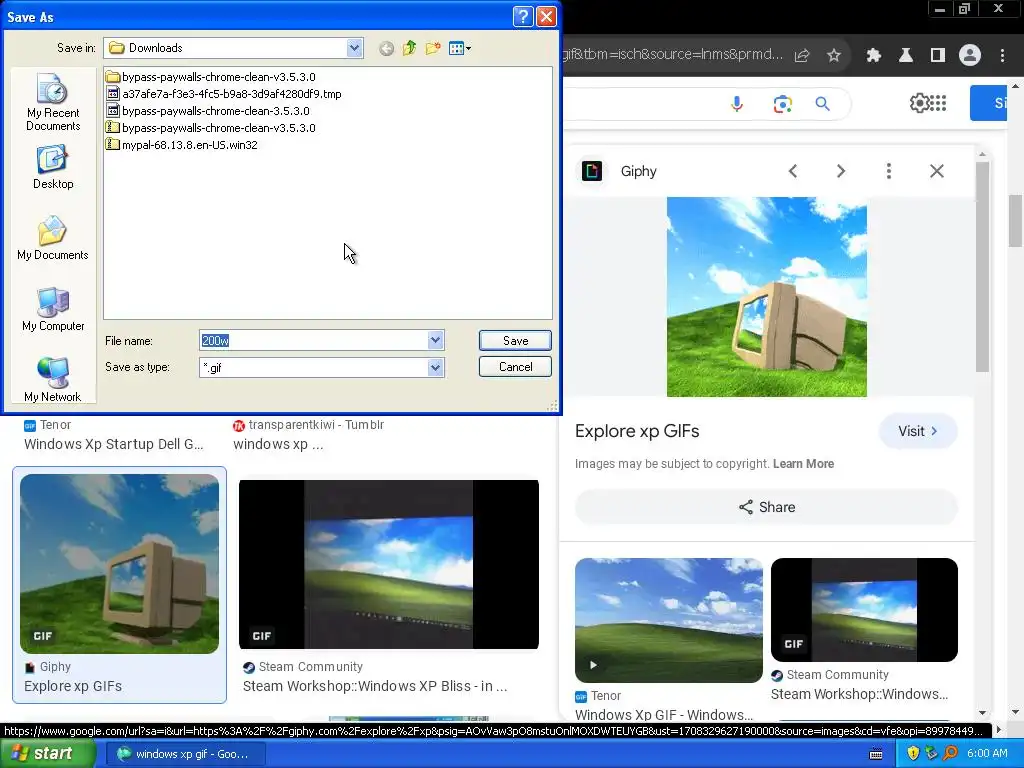1024x768 pixels.
Task: Expand the Save in Downloads dropdown
Action: (354, 48)
